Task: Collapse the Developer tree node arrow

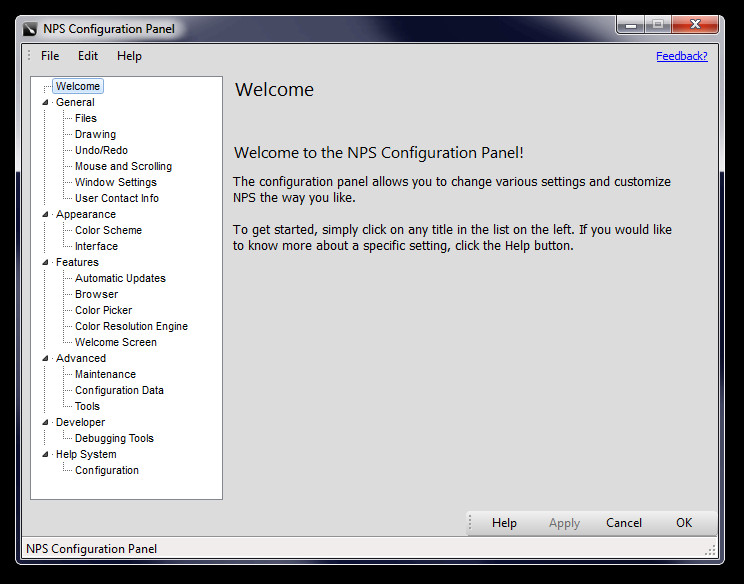Action: click(45, 422)
